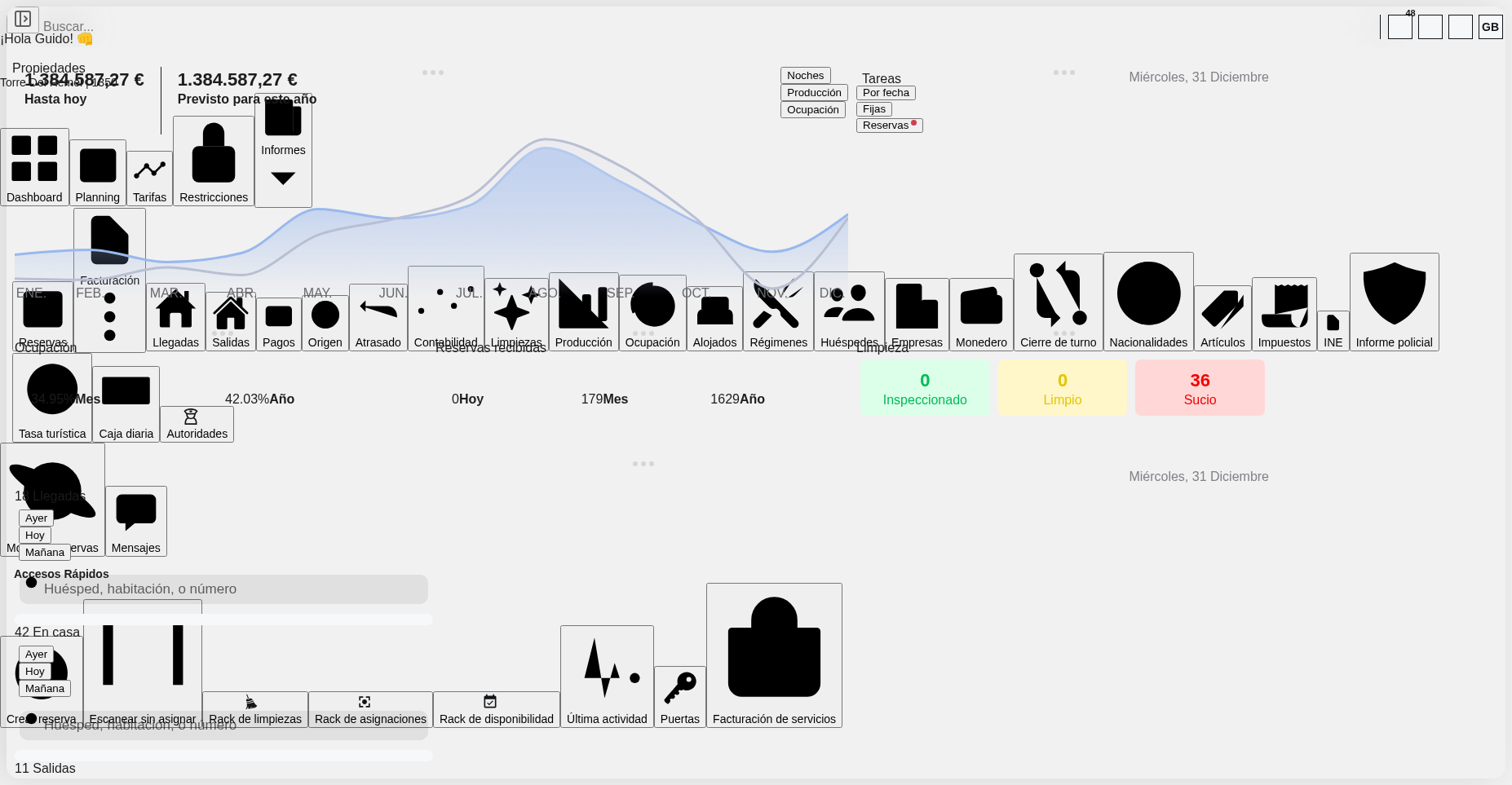Open Tarifas rates chart icon
Viewport: 1512px width, 785px height.
[149, 178]
